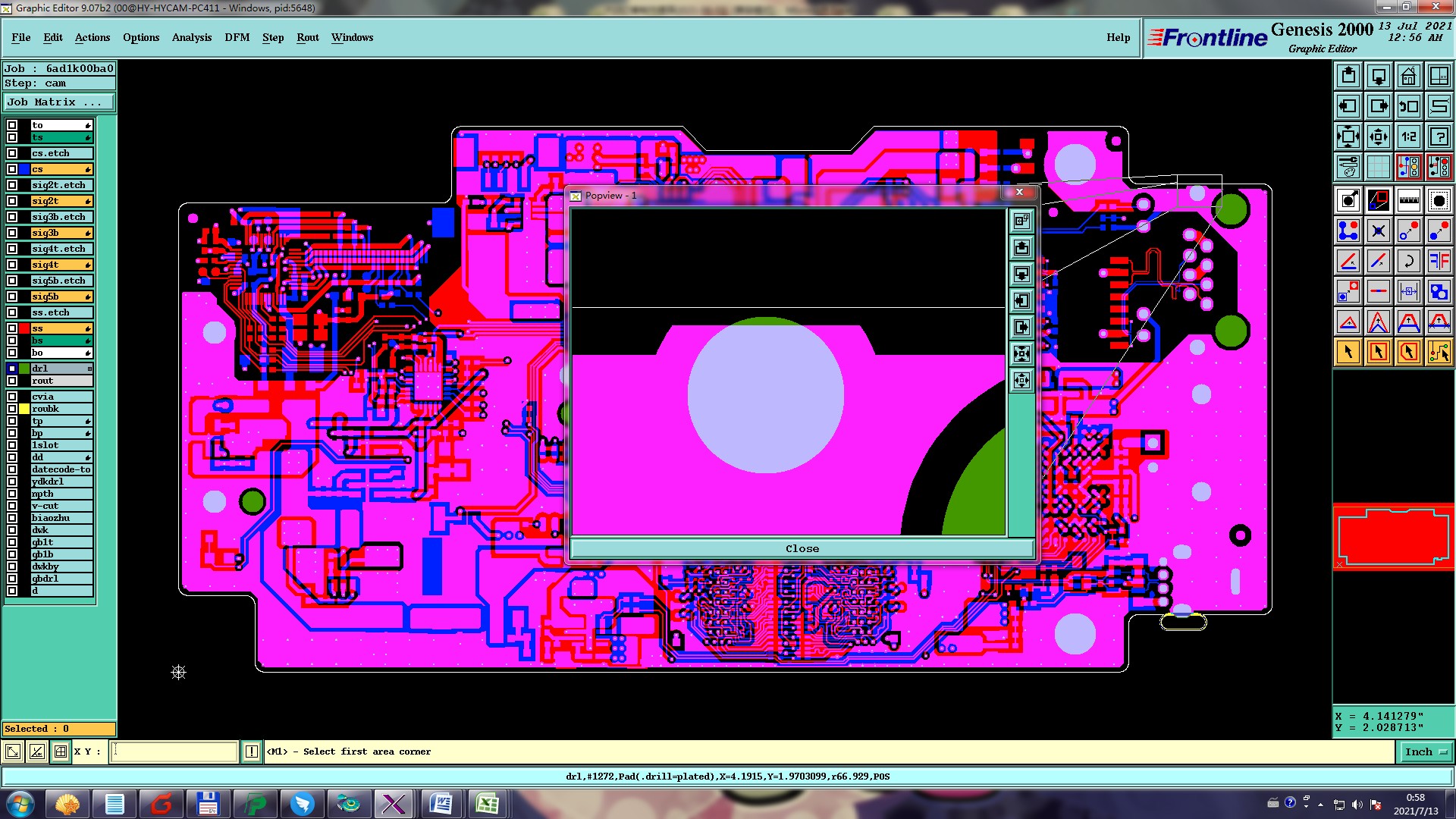
Task: Choose the polygon area select tool
Action: (x=1409, y=352)
